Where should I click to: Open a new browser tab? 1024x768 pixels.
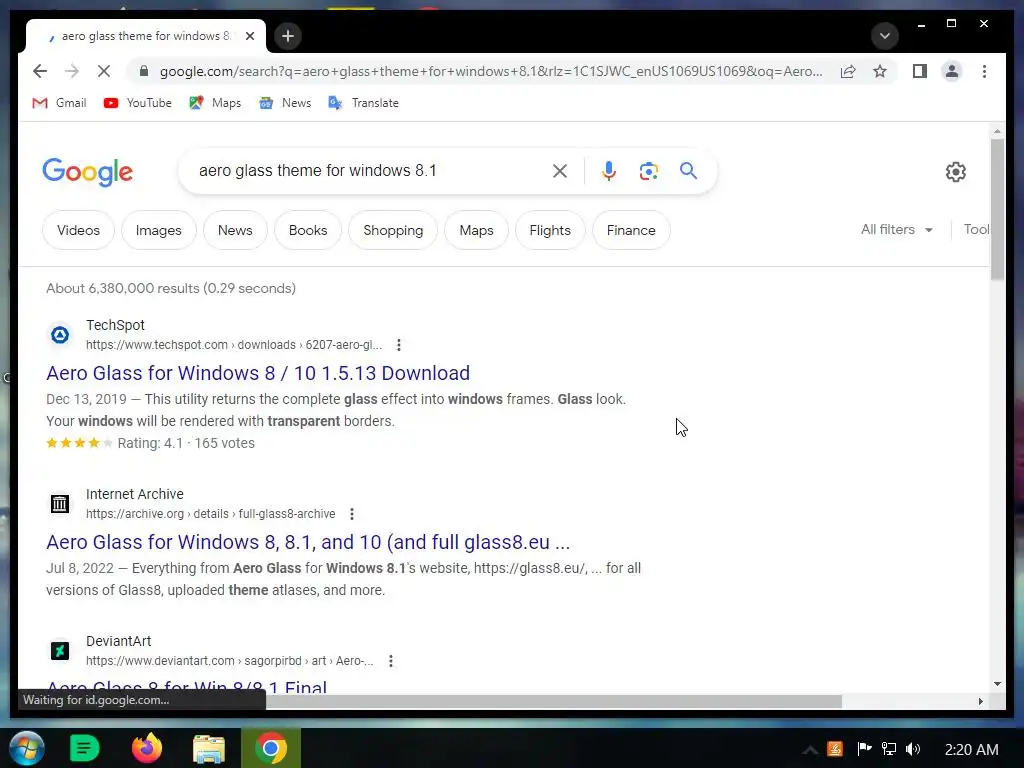click(x=288, y=36)
